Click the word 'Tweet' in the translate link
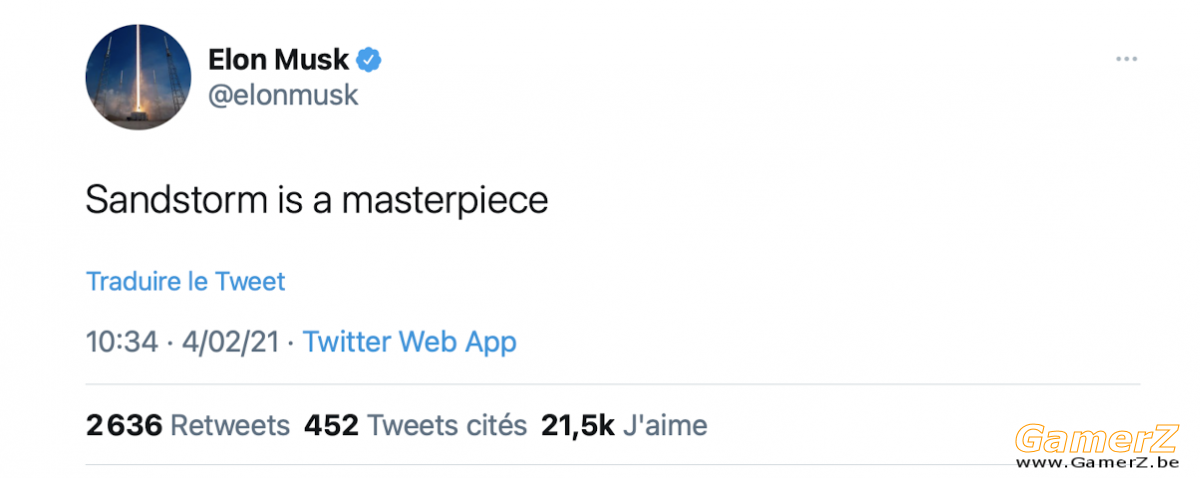 (250, 281)
